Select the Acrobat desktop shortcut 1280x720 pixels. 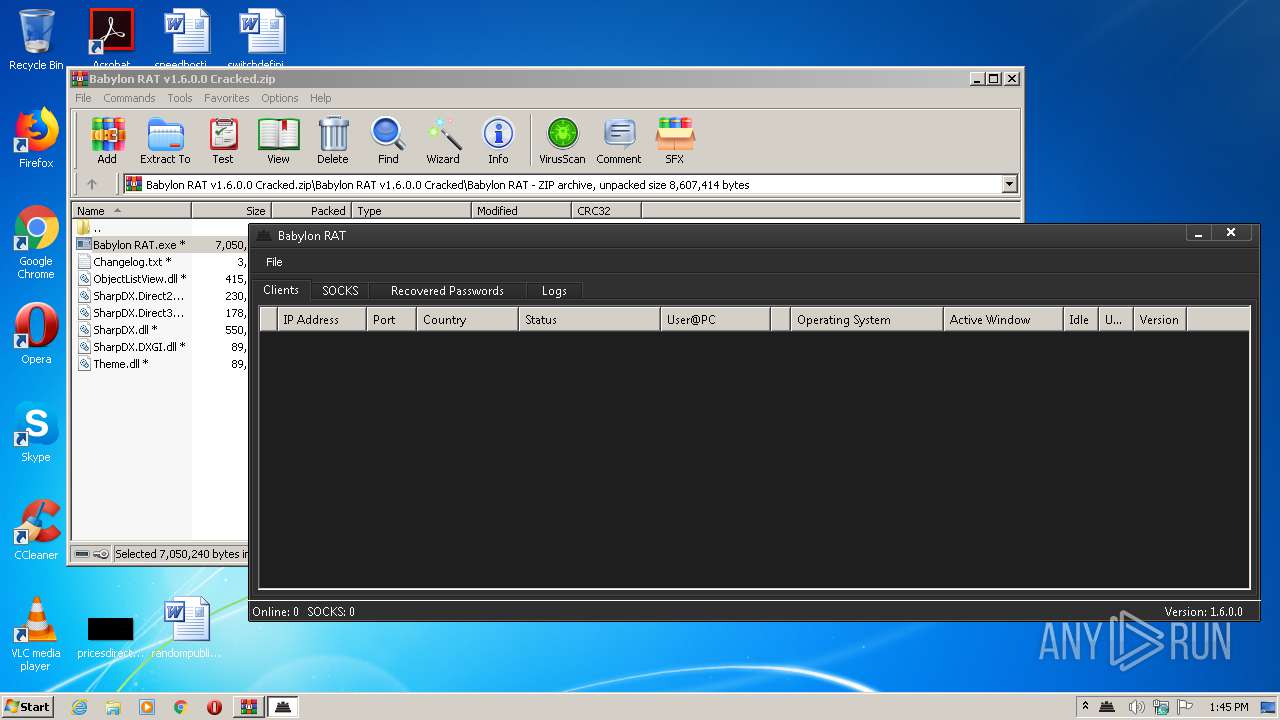point(111,38)
